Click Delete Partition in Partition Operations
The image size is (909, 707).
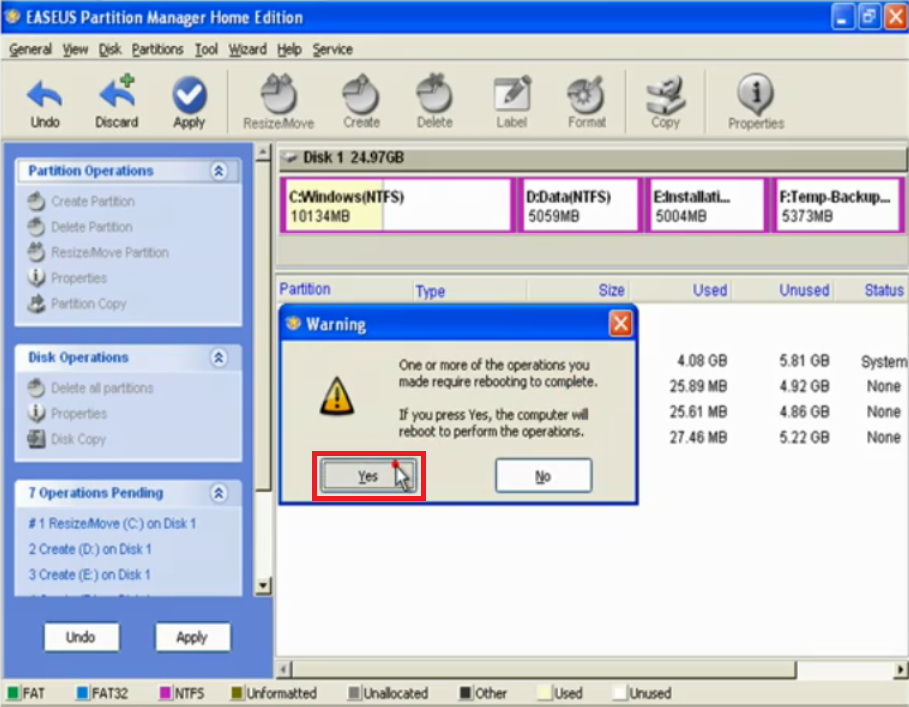click(92, 227)
